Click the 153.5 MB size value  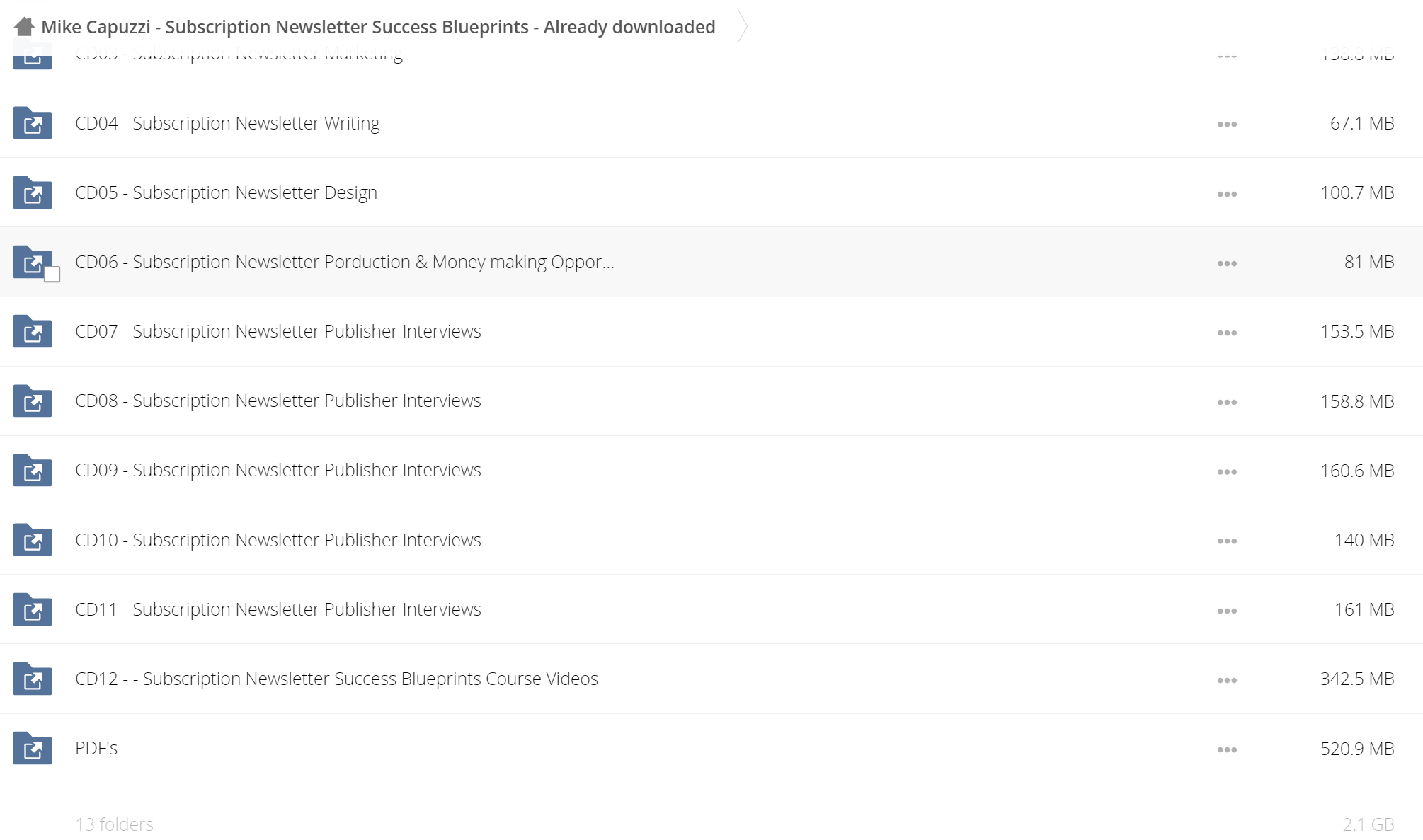[1357, 331]
